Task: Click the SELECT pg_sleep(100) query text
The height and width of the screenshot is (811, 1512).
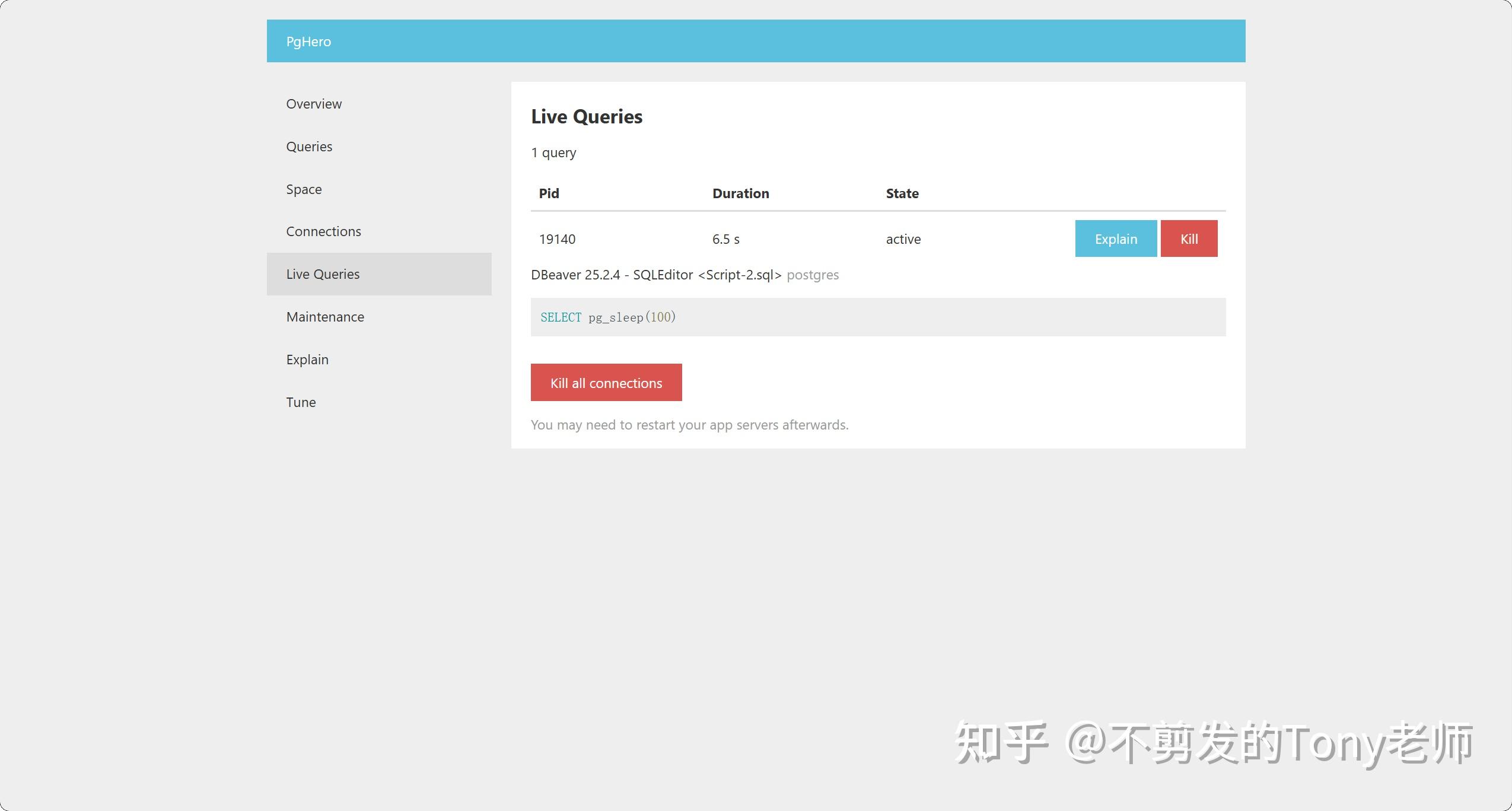Action: click(x=608, y=317)
